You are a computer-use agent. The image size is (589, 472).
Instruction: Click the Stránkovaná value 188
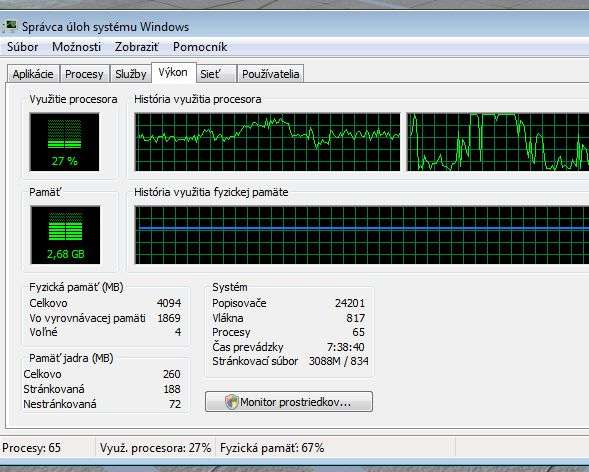(172, 389)
